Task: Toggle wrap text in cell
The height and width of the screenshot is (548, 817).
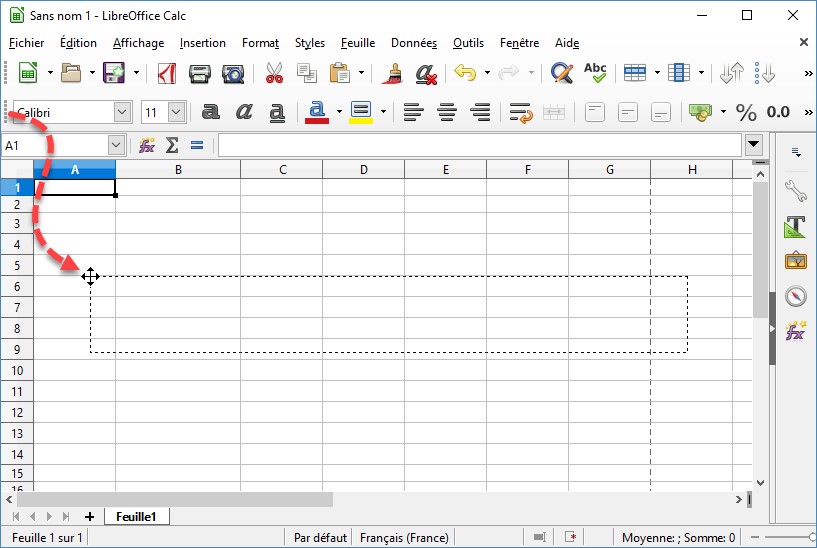Action: pos(520,112)
